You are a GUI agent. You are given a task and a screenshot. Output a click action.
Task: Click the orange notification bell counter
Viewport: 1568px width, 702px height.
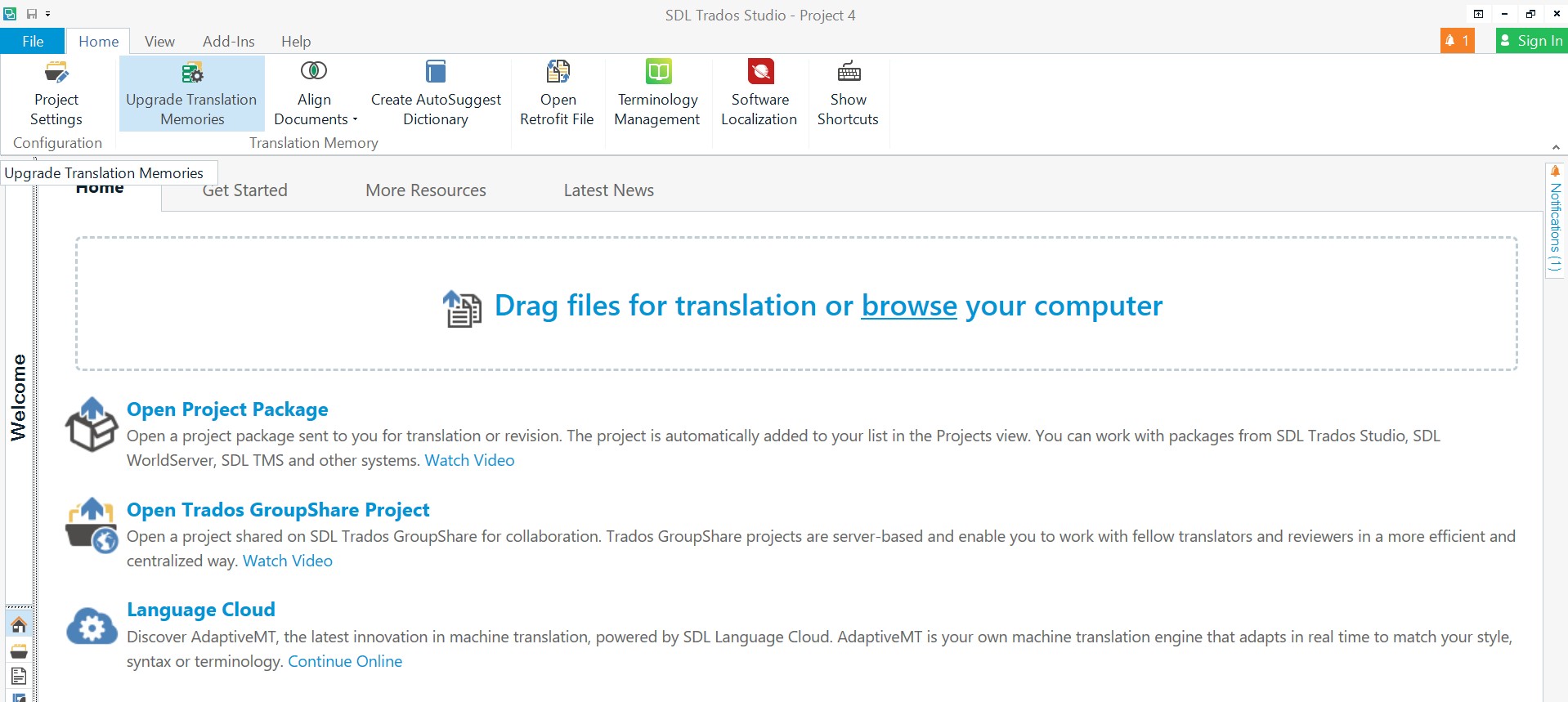pyautogui.click(x=1457, y=40)
